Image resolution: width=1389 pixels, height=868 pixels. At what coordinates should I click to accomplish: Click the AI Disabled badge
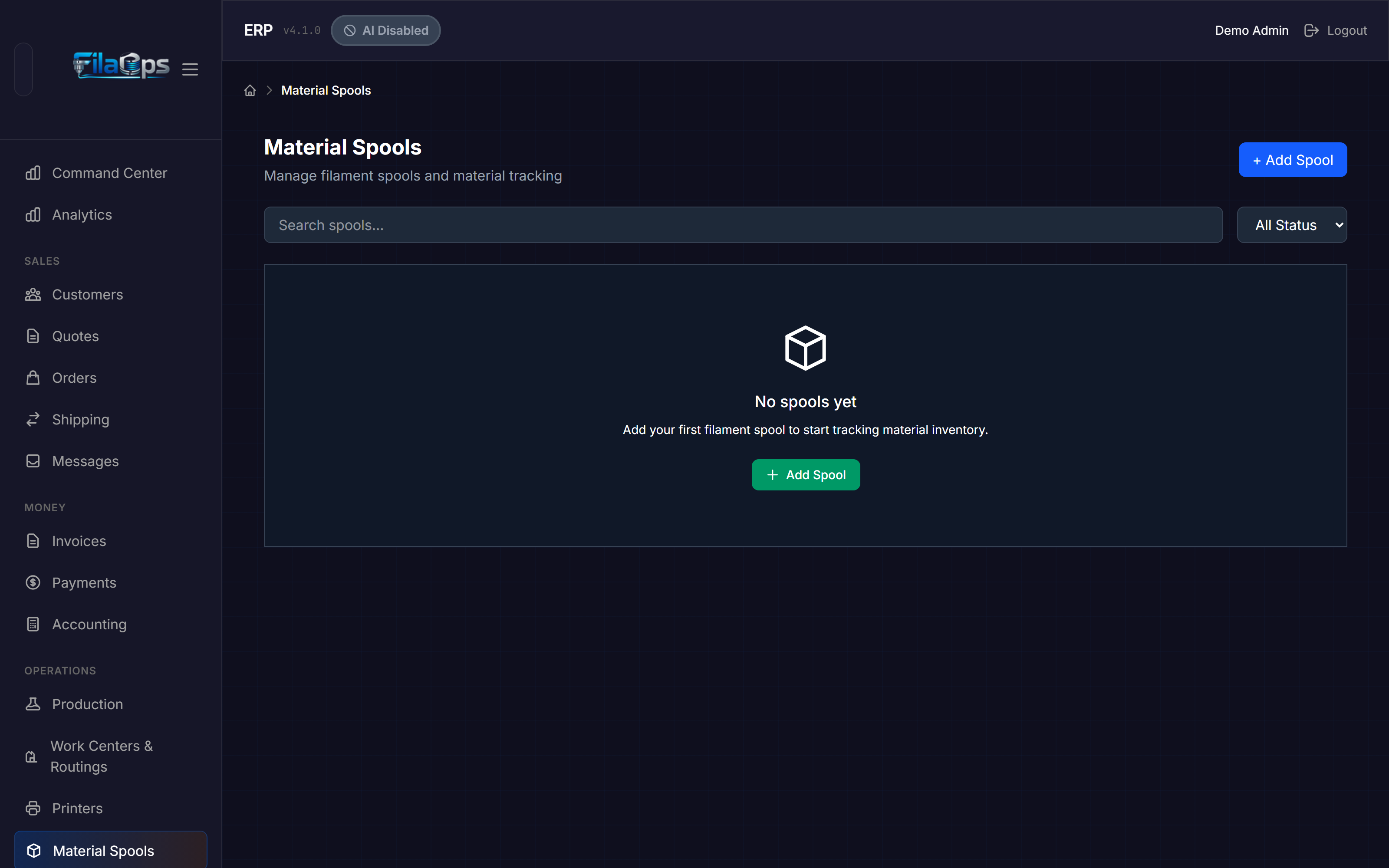[386, 30]
